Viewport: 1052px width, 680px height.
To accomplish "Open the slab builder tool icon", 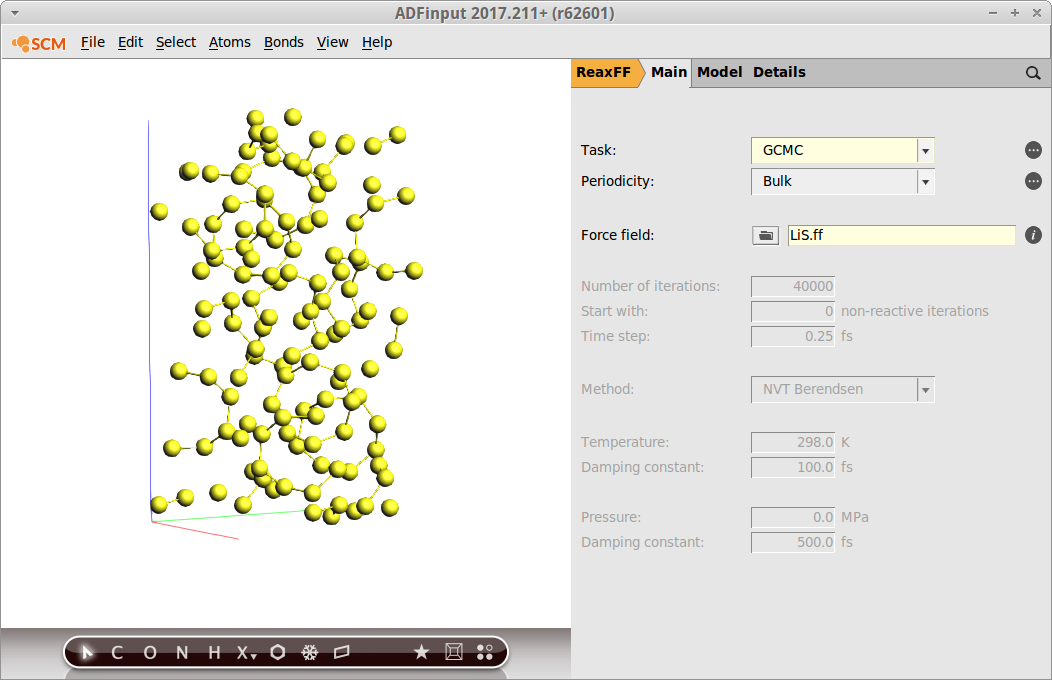I will [x=341, y=652].
